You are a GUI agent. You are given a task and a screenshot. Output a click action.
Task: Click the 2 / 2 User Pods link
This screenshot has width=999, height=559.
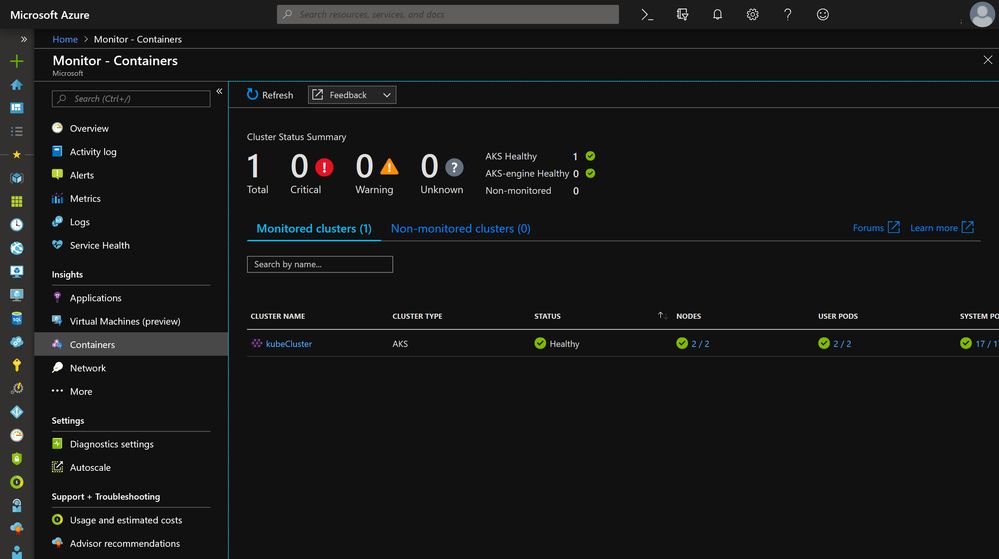click(842, 344)
